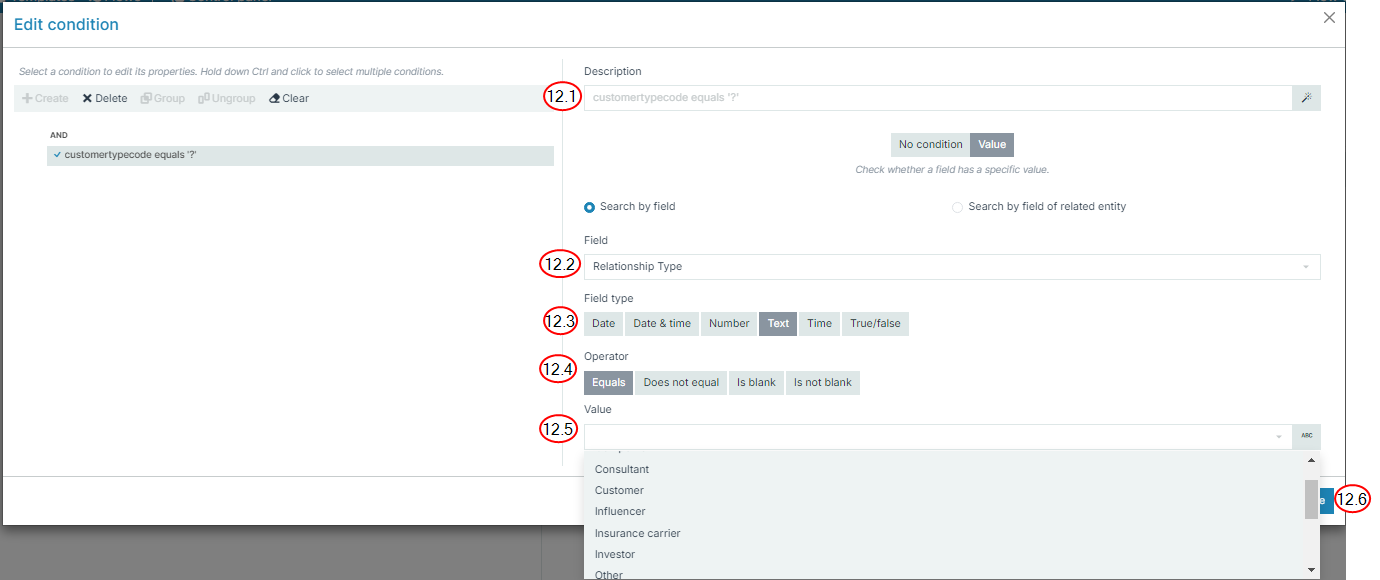
Task: Select the Search by field radio button
Action: pyautogui.click(x=590, y=207)
